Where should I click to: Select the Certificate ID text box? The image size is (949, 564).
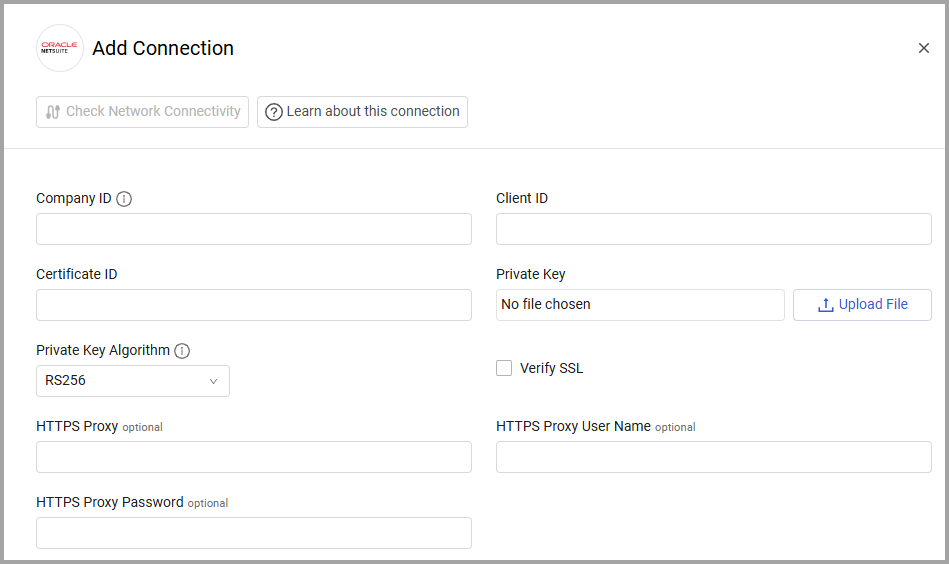(254, 305)
